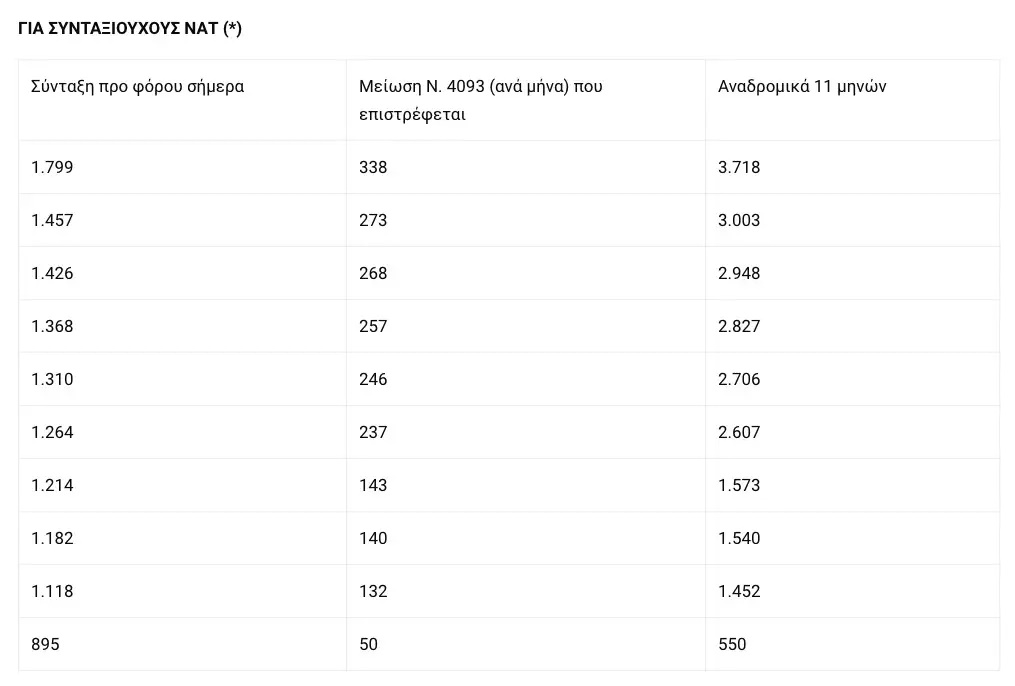Click the heading ΓΙΑ ΣΥΝΤΑΞΙΟΥΧΟΥΣ ΝΑΤ (*)
The image size is (1015, 686).
coord(130,28)
